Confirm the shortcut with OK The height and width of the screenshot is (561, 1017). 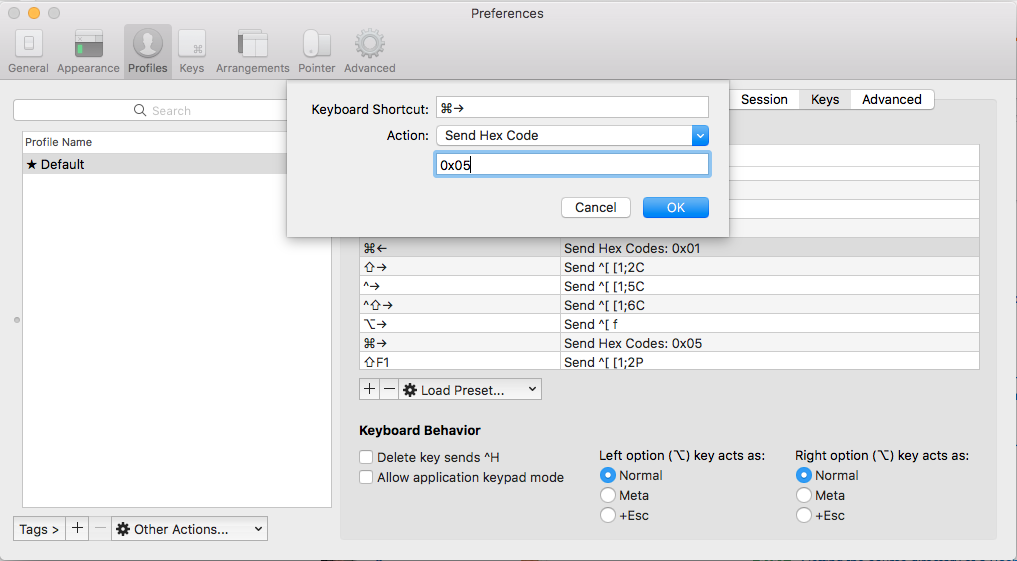point(676,208)
